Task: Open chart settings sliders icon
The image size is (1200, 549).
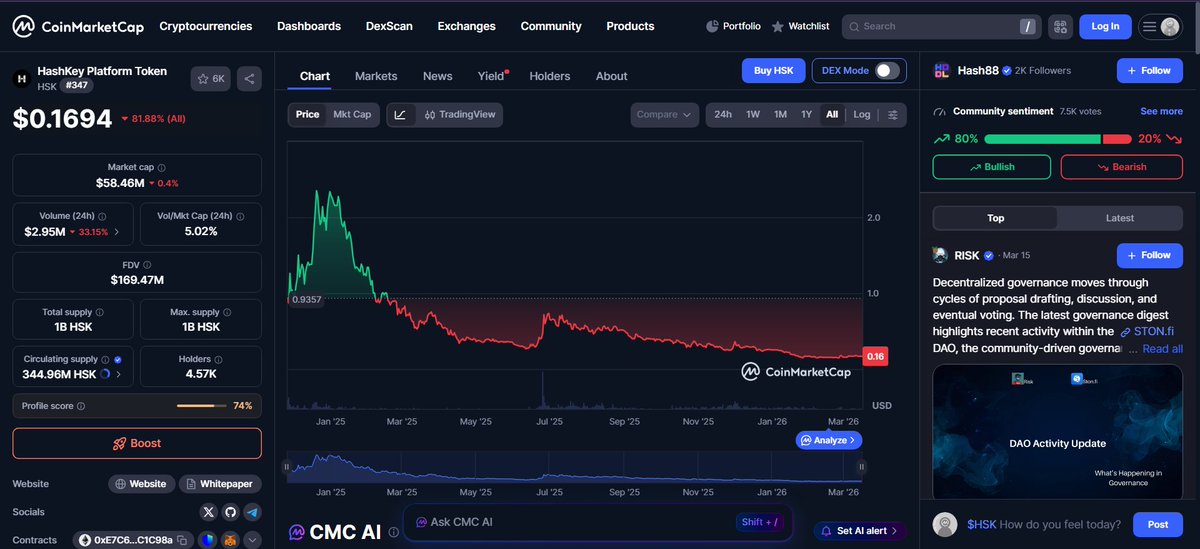Action: (x=893, y=114)
